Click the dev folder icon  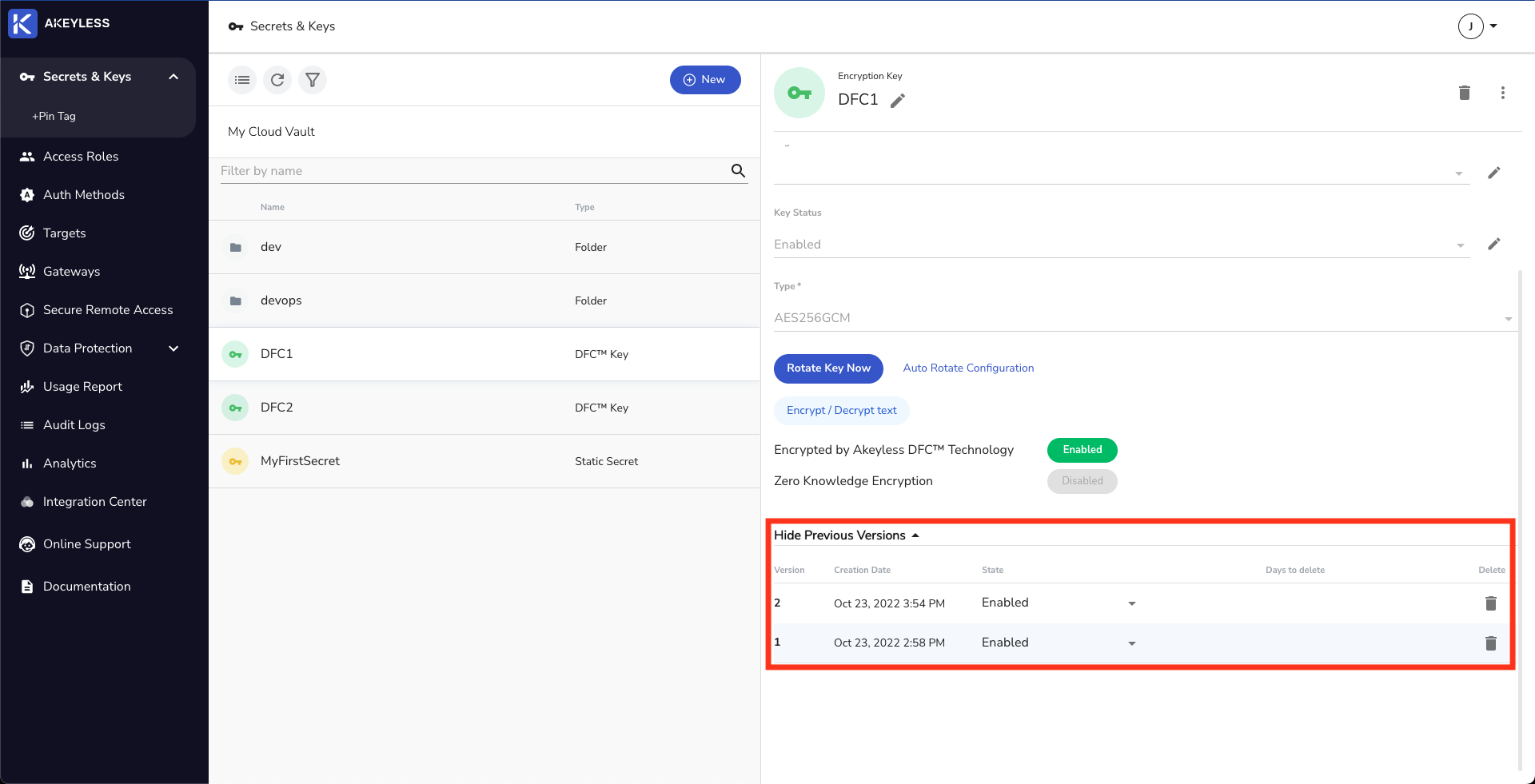coord(236,248)
